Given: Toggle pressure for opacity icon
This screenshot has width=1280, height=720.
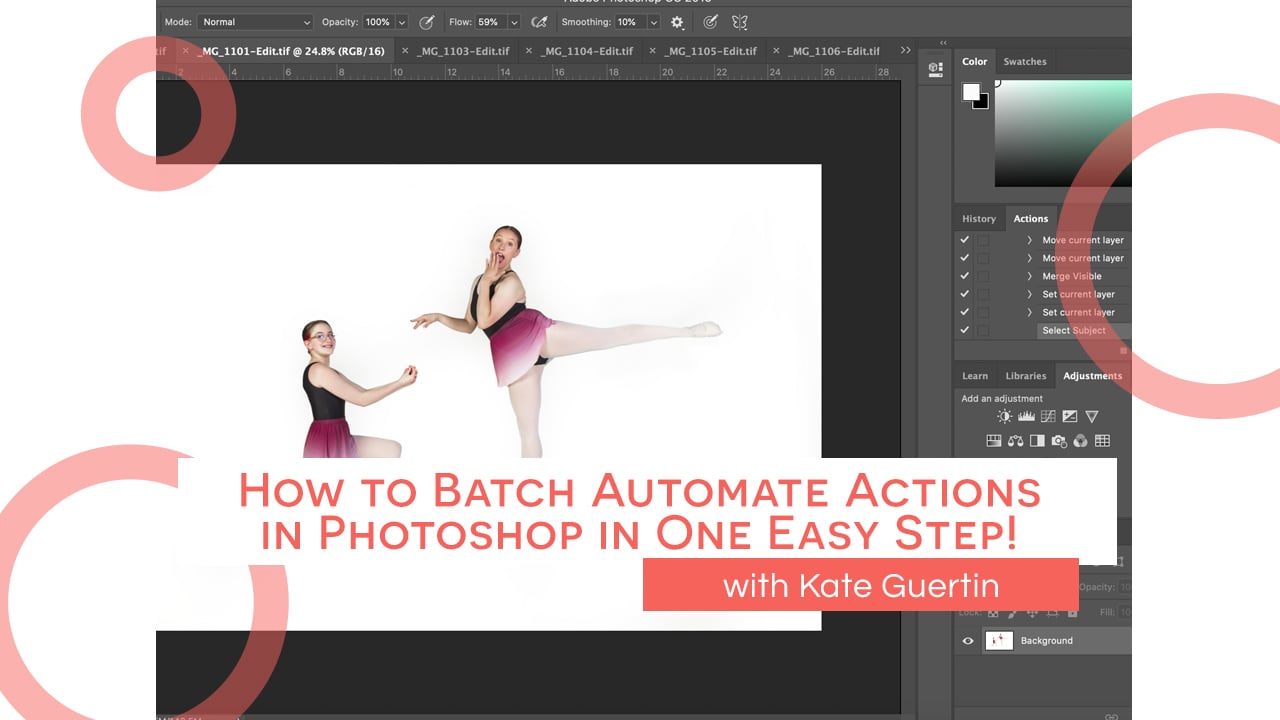Looking at the screenshot, I should 427,22.
